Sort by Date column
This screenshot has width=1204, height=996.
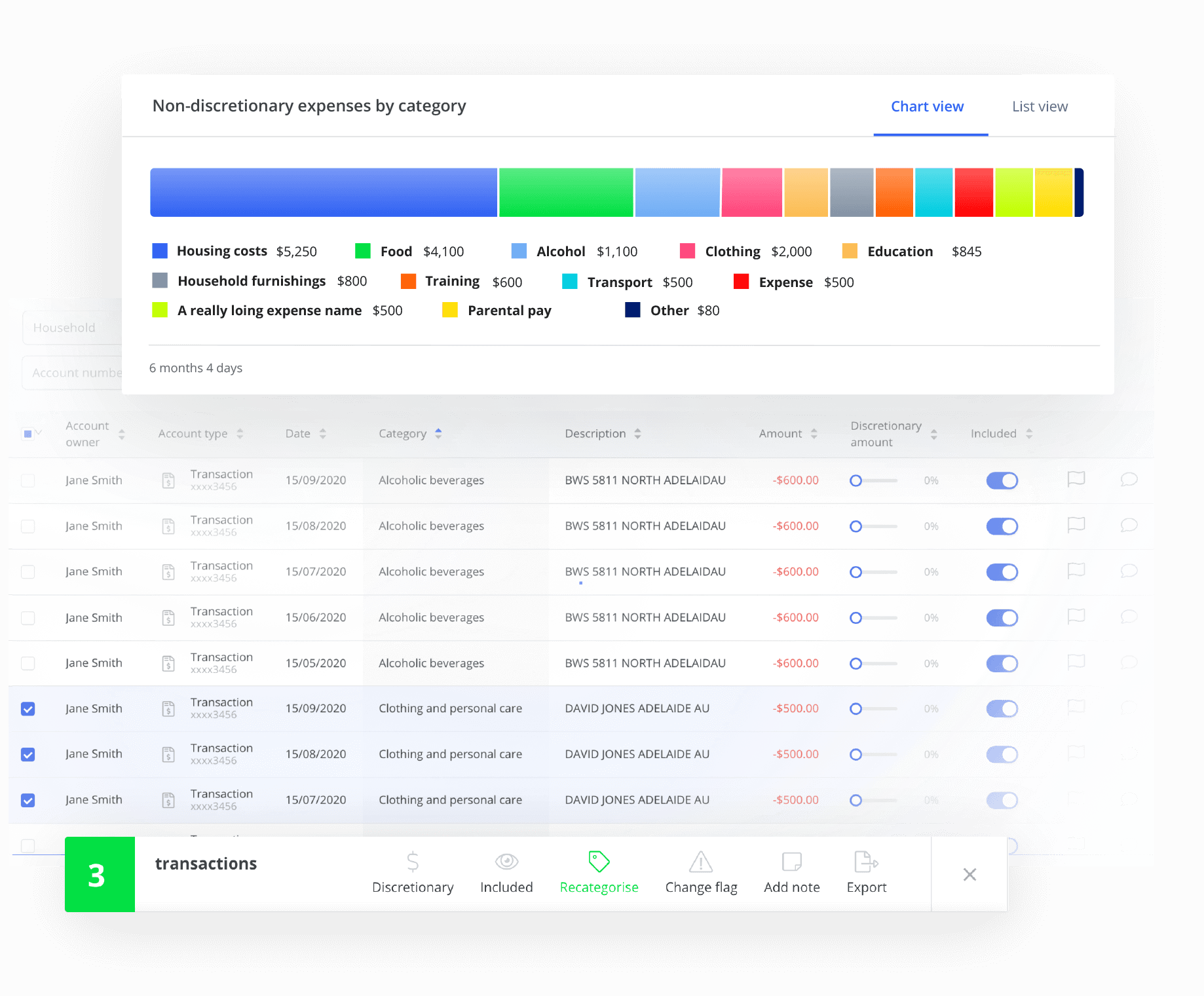[322, 434]
